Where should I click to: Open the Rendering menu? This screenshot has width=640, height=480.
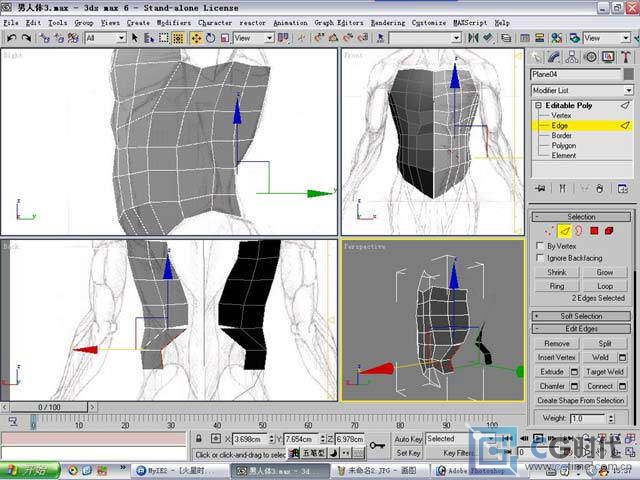click(x=388, y=23)
